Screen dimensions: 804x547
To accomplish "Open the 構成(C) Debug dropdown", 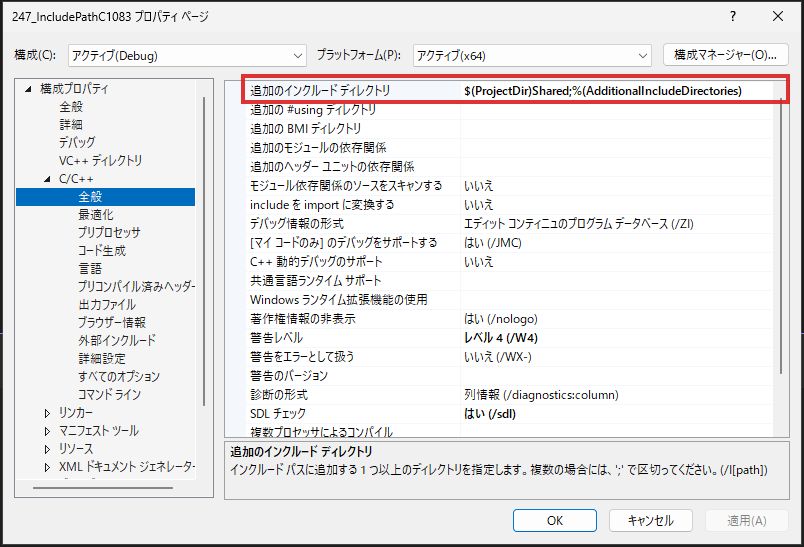I will pyautogui.click(x=187, y=55).
